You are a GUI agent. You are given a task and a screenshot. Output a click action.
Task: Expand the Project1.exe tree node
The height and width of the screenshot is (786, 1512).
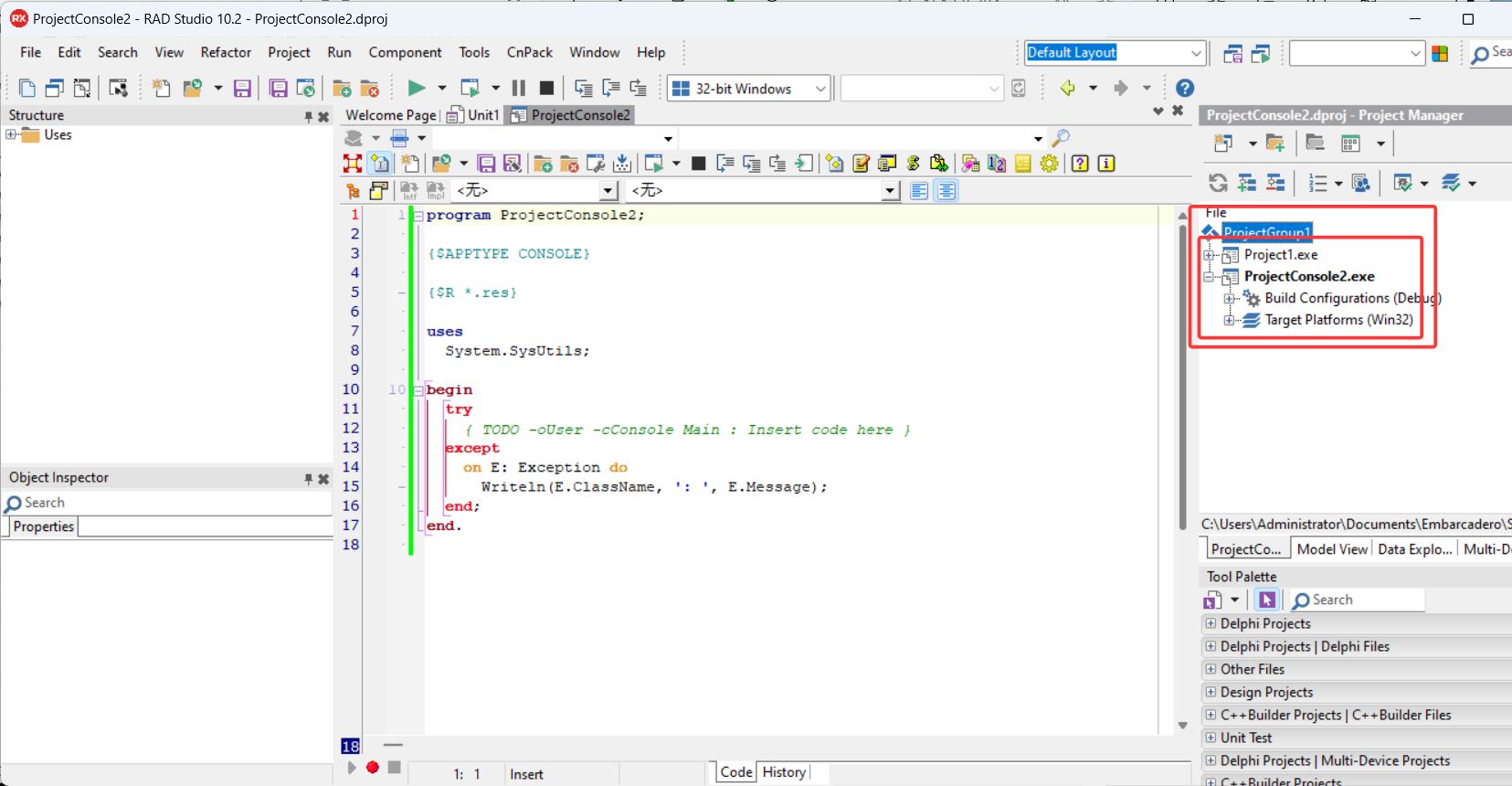coord(1210,255)
